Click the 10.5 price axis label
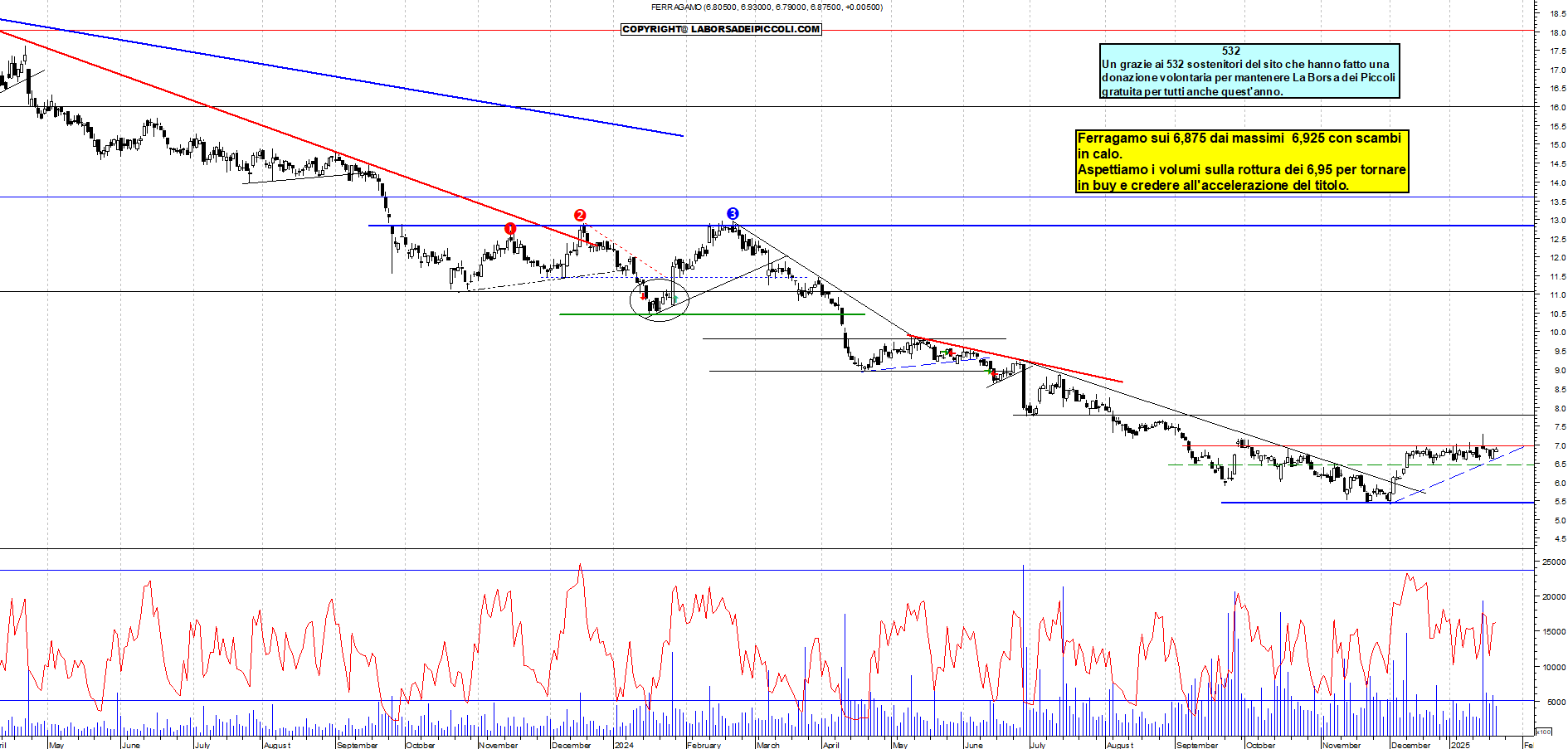The image size is (1568, 749). (1557, 314)
